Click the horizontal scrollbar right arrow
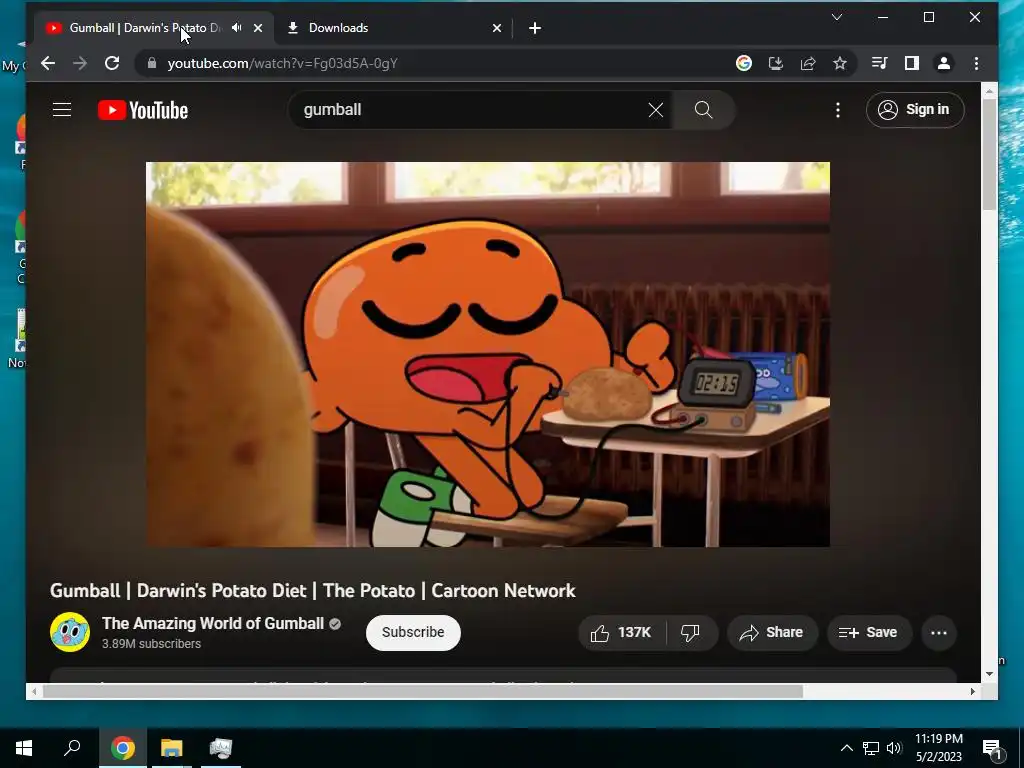The image size is (1024, 768). [973, 691]
